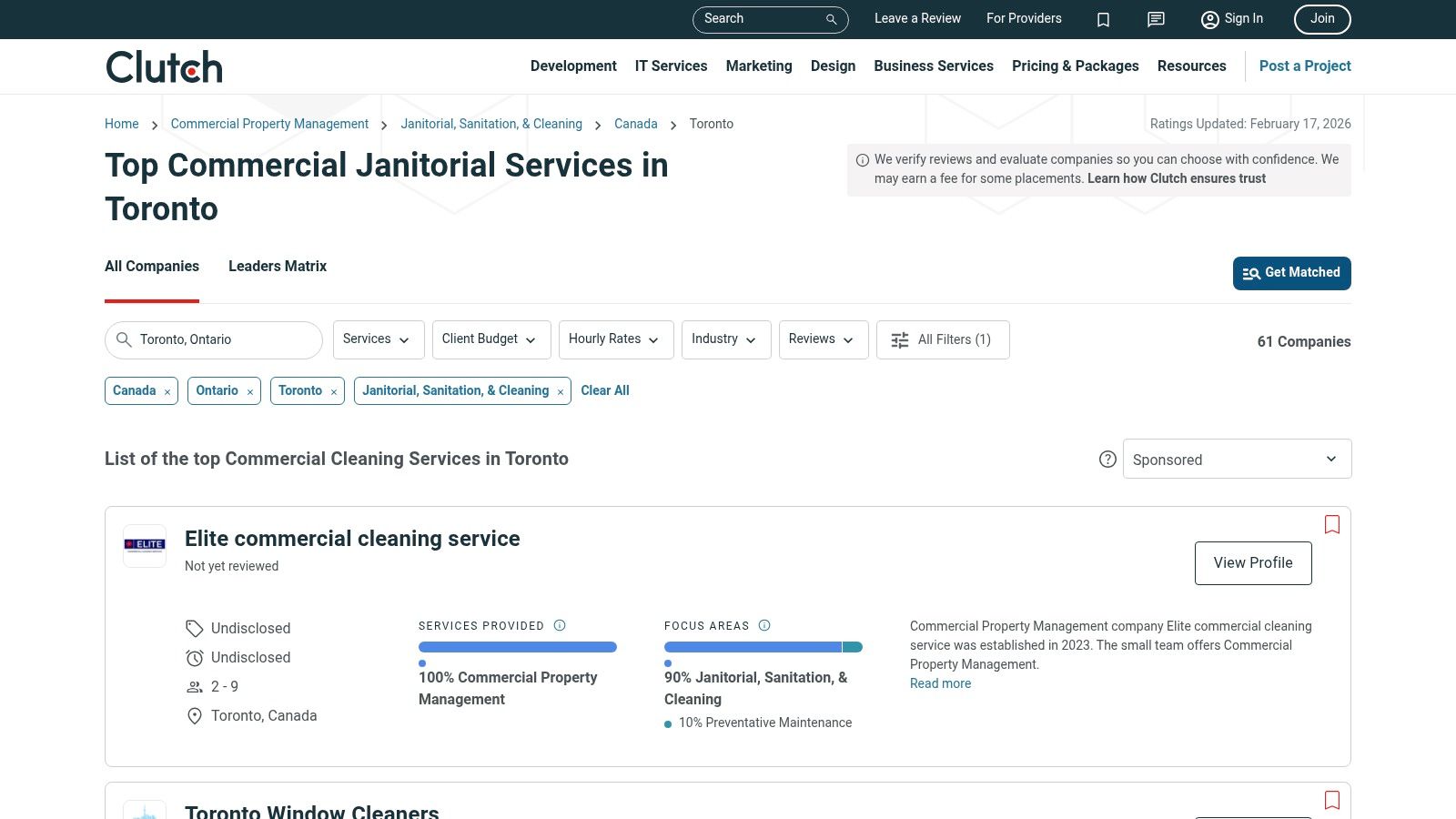Click View Profile for Elite cleaning

tap(1253, 563)
